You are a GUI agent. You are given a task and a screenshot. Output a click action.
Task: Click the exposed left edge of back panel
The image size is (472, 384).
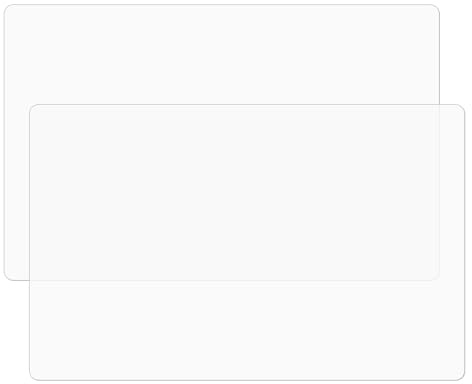pyautogui.click(x=16, y=192)
